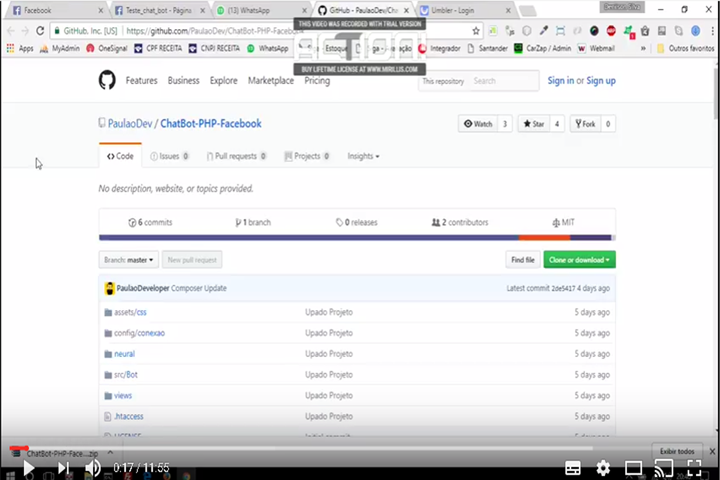Open the Clone or download dropdown

click(x=579, y=260)
